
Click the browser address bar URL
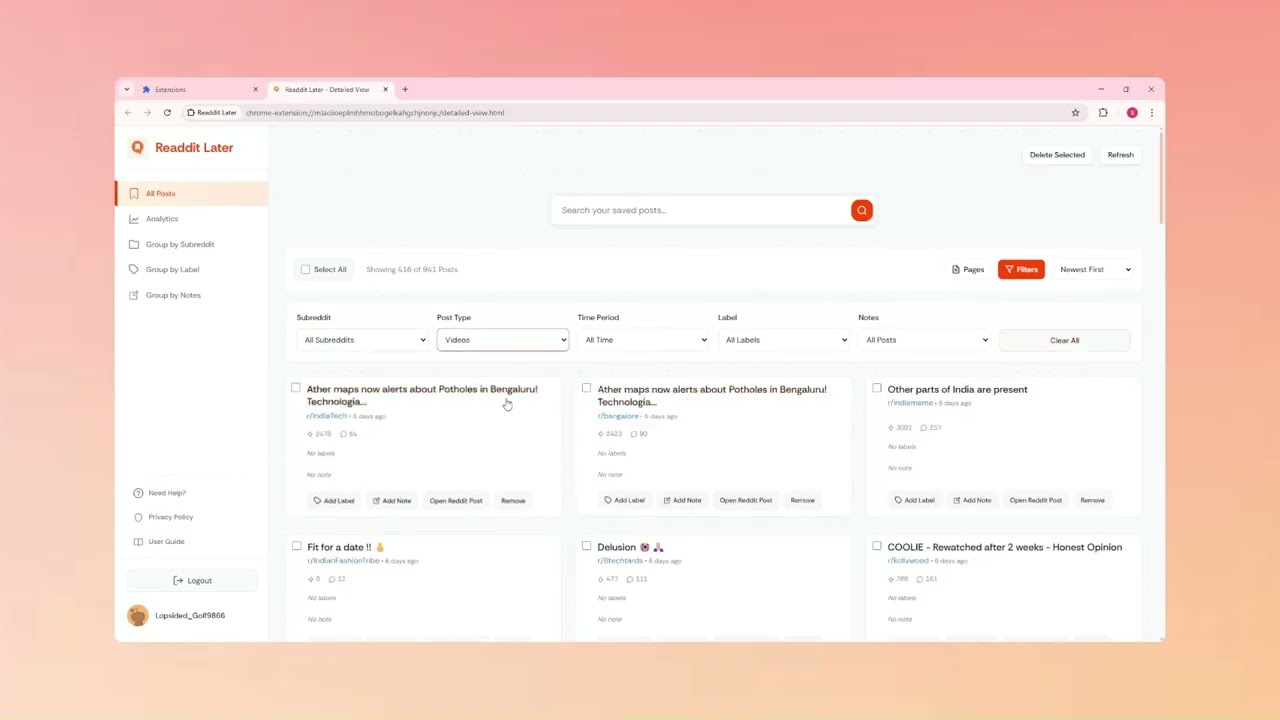pos(375,113)
